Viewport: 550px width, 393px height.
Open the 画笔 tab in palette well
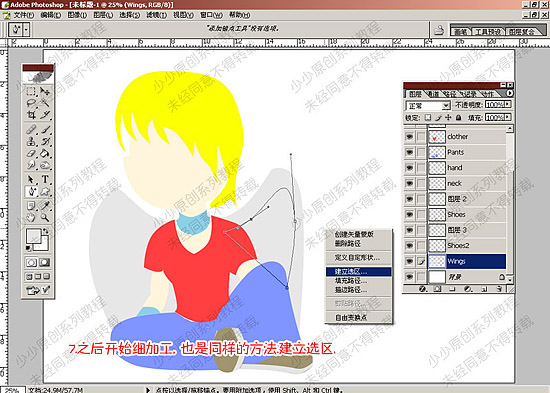pos(461,31)
